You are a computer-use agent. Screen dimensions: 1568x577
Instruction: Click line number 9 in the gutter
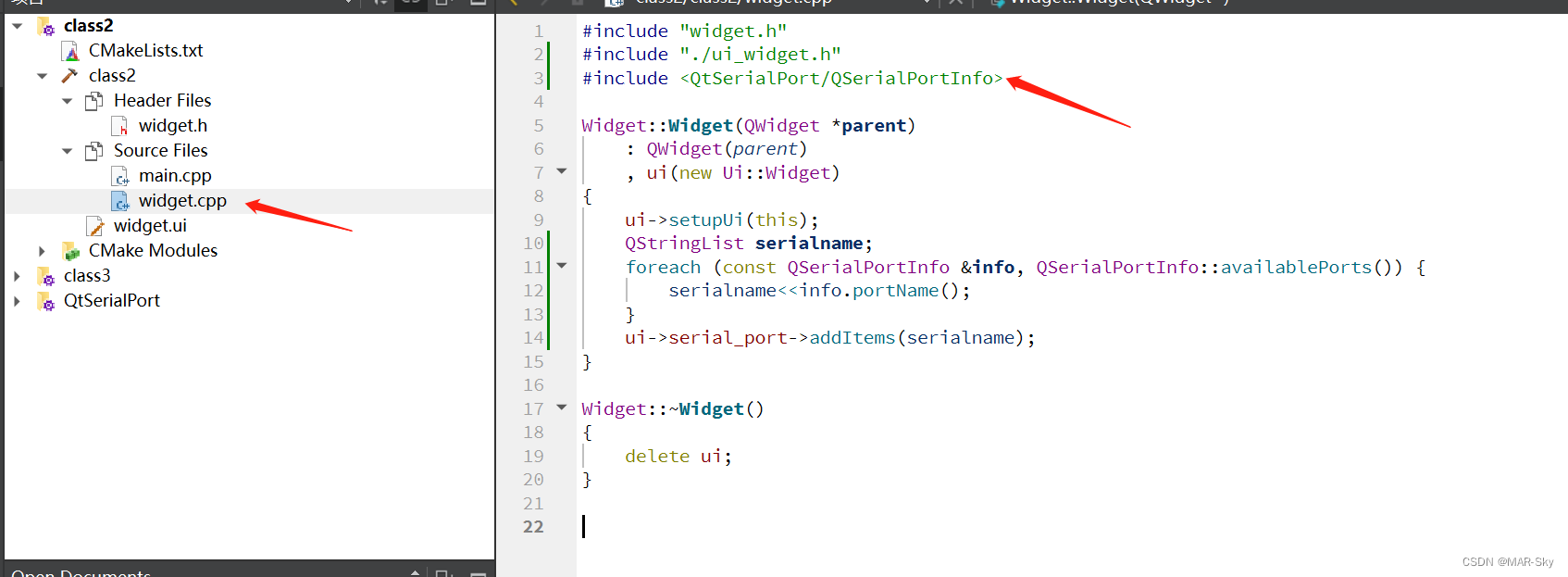pyautogui.click(x=539, y=220)
